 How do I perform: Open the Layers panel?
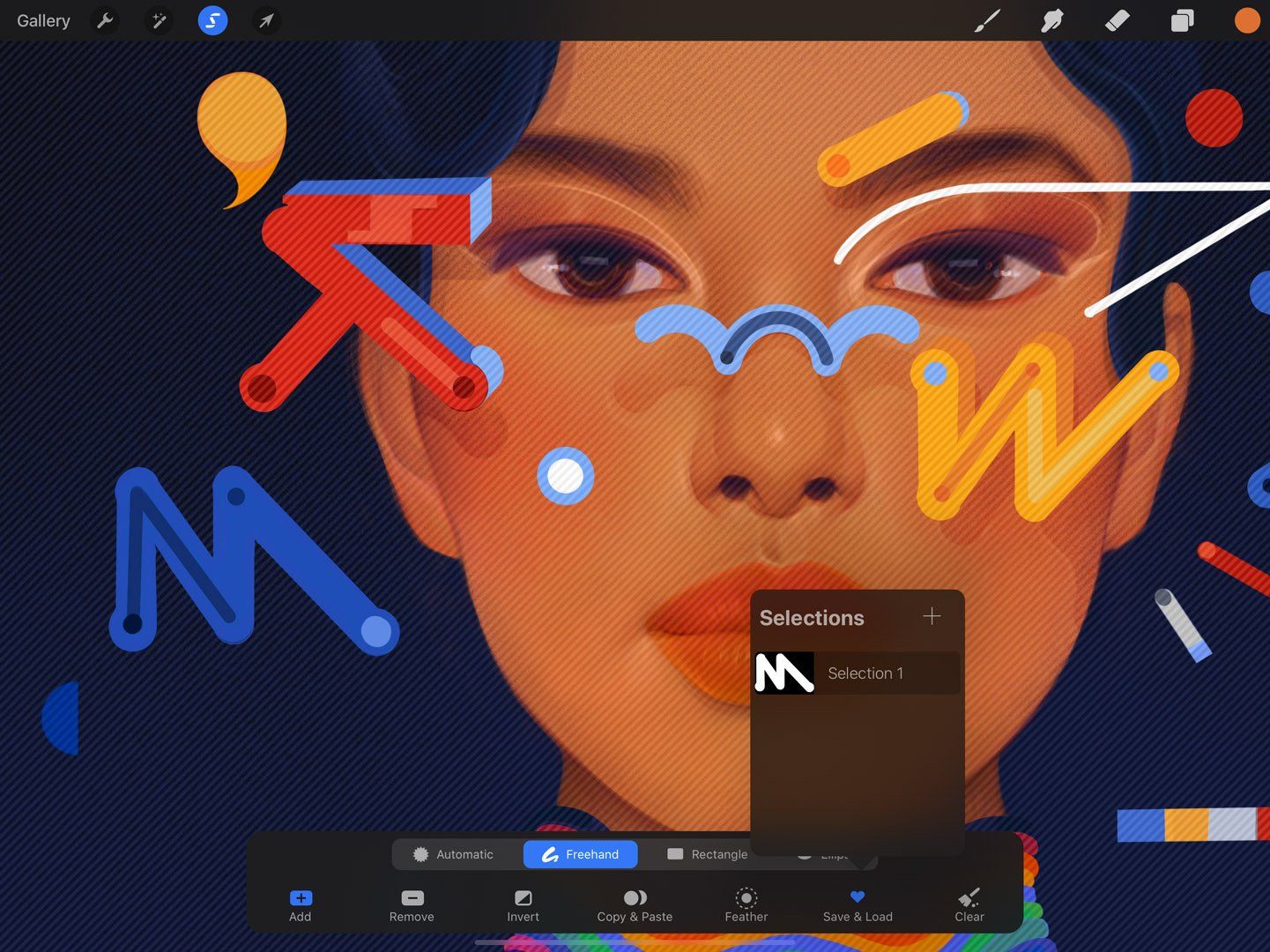1181,20
